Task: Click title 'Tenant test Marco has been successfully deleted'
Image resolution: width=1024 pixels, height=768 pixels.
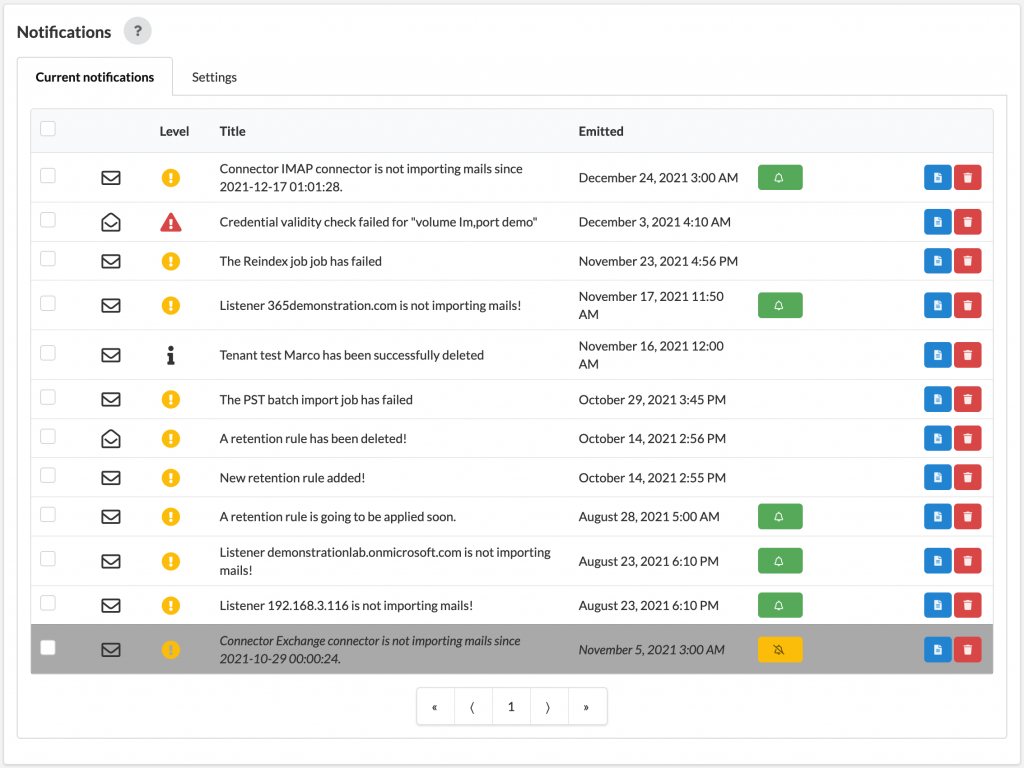Action: 351,355
